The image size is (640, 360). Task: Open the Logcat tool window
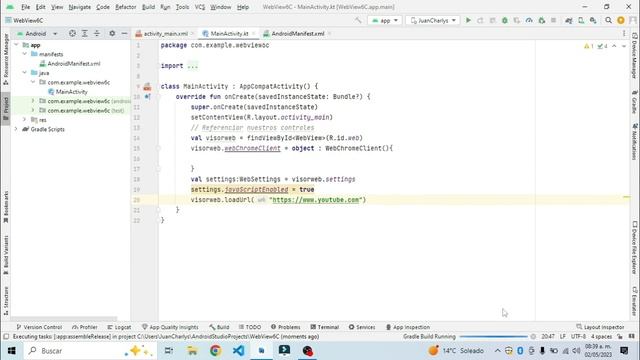[x=119, y=327]
